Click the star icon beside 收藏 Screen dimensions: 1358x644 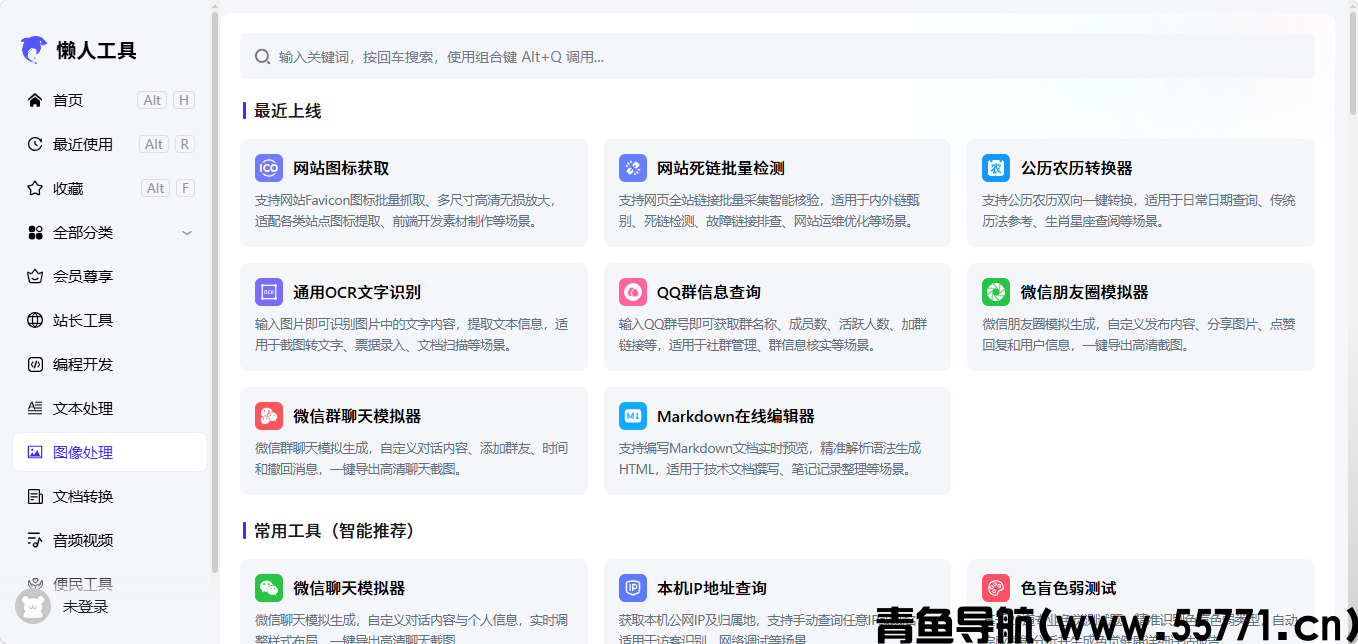(x=35, y=188)
